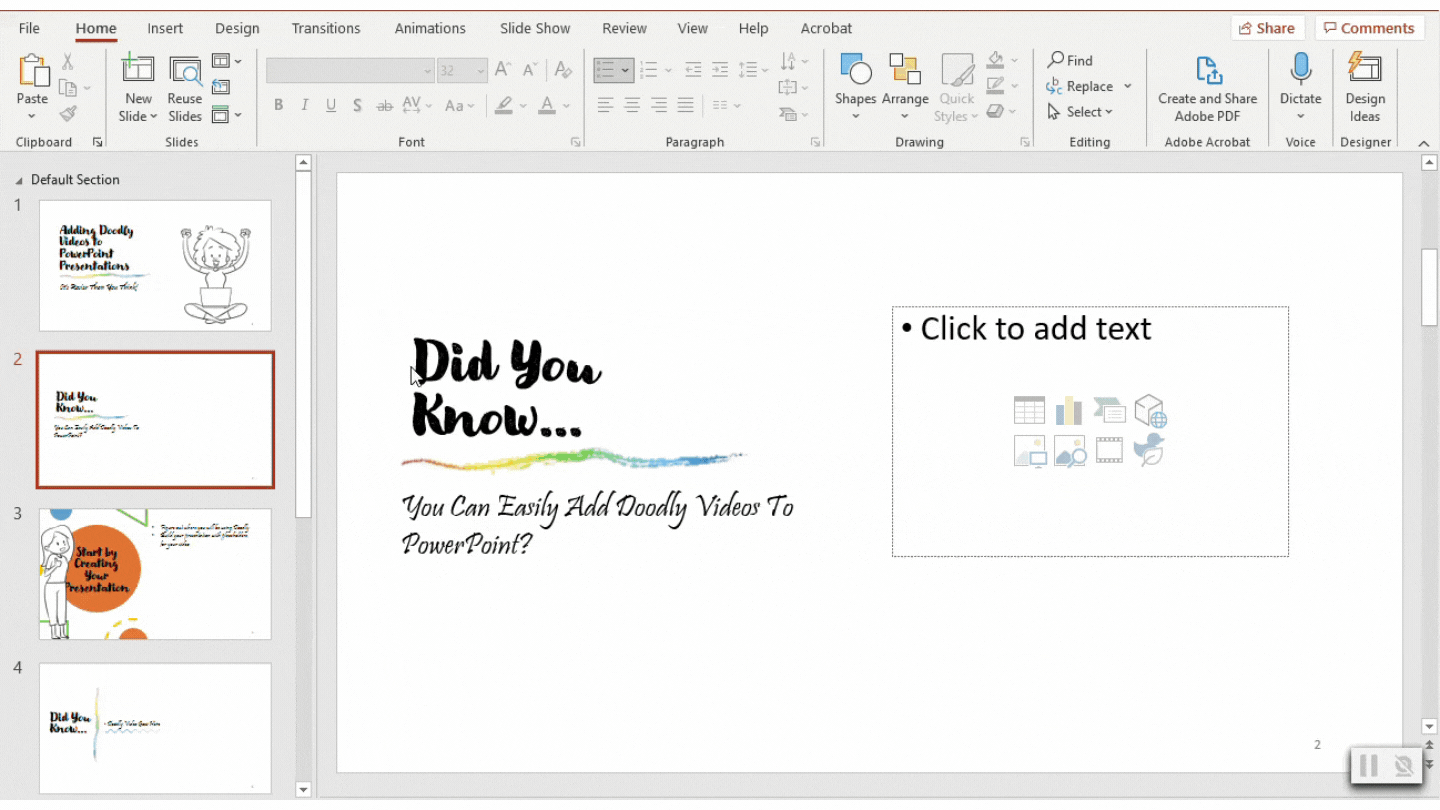1440x810 pixels.
Task: Insert video using the filmstrip placeholder icon
Action: 1109,450
